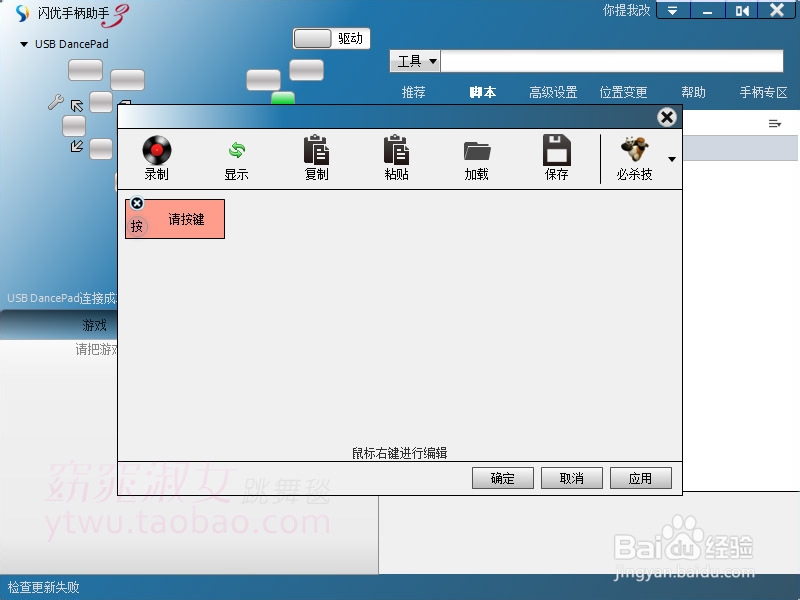Collapse the USB DancePad tree entry

click(22, 44)
